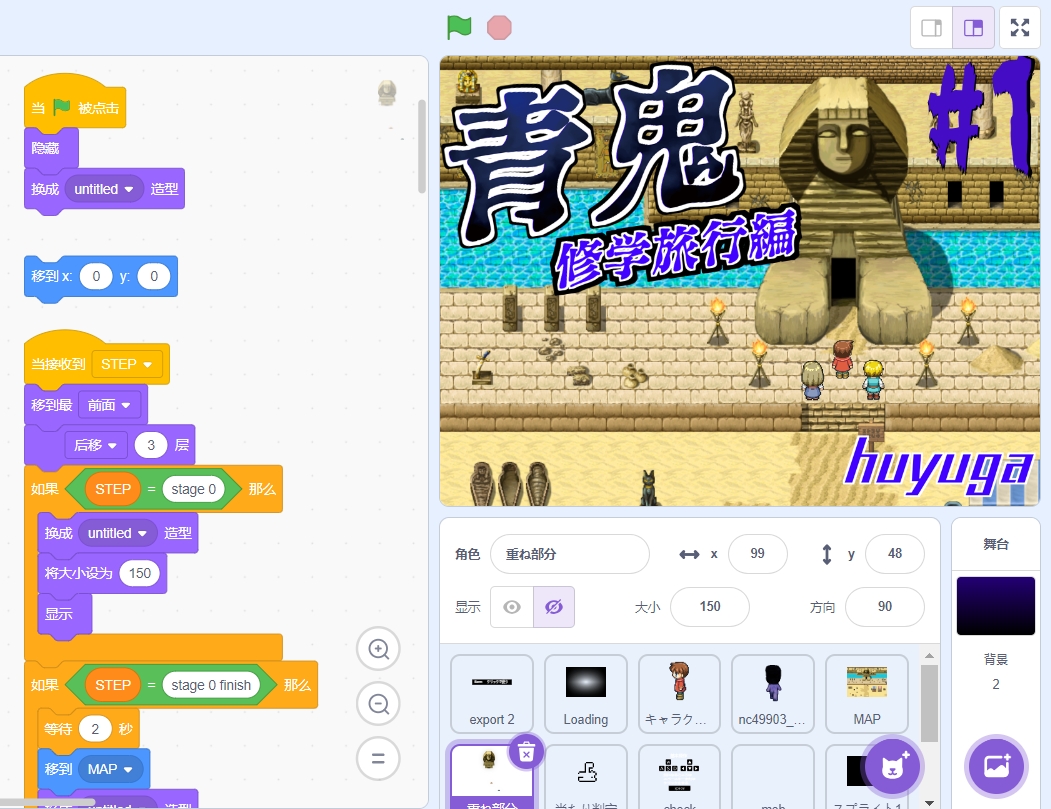Select the export 2 sprite
This screenshot has height=809, width=1051.
(492, 694)
